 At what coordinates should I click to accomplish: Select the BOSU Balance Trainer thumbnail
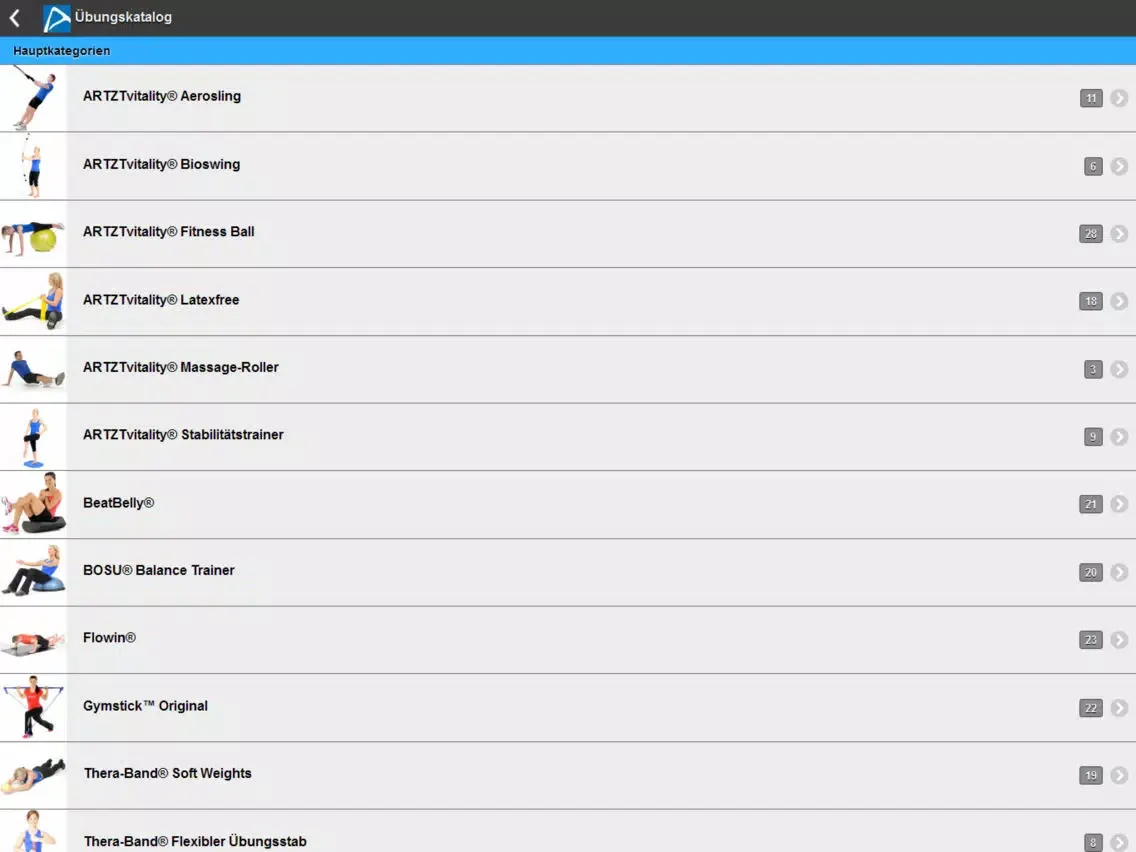pyautogui.click(x=33, y=572)
